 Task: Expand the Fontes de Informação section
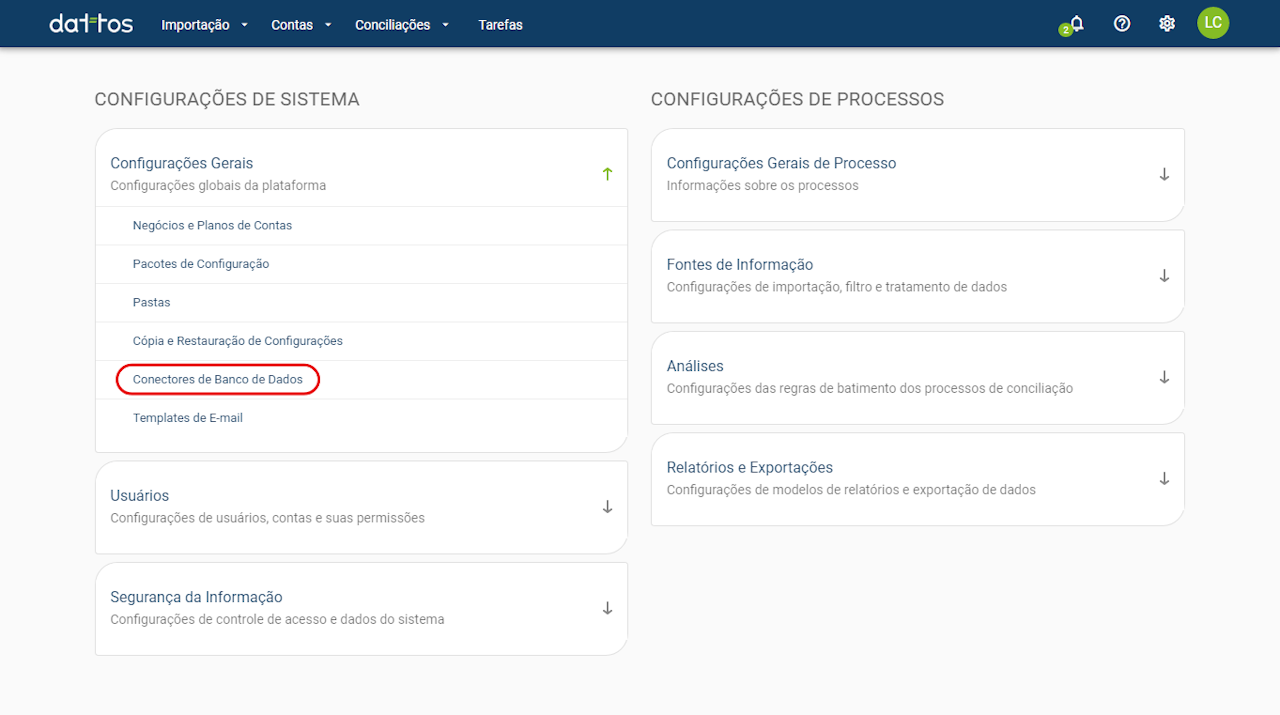[1164, 276]
